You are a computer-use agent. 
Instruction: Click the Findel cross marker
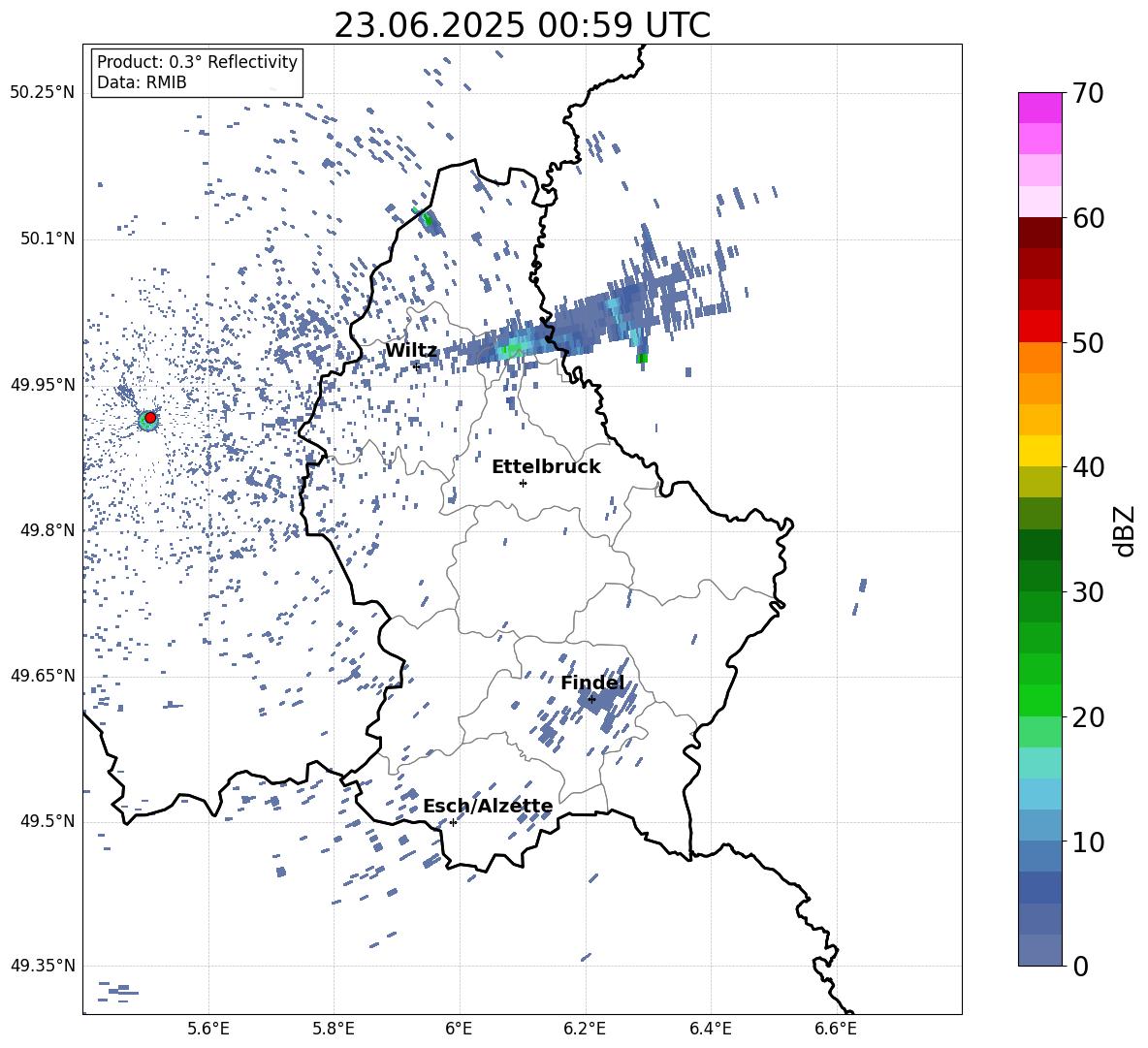pos(591,699)
